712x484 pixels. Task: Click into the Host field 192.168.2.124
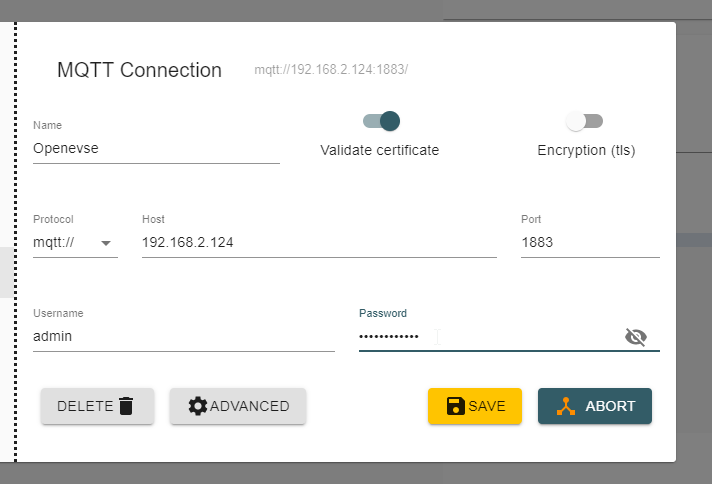click(319, 242)
